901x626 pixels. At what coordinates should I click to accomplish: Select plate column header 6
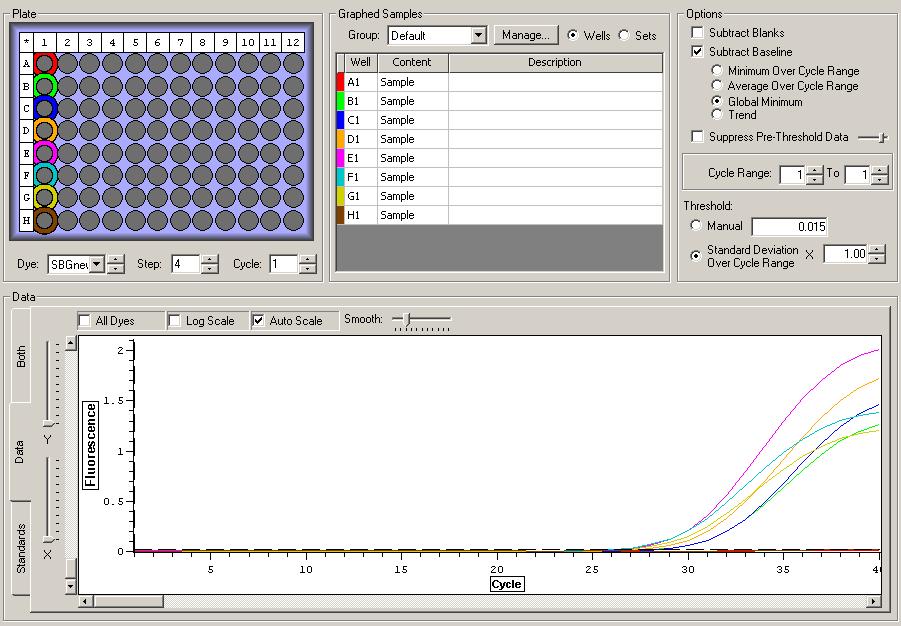pyautogui.click(x=157, y=42)
